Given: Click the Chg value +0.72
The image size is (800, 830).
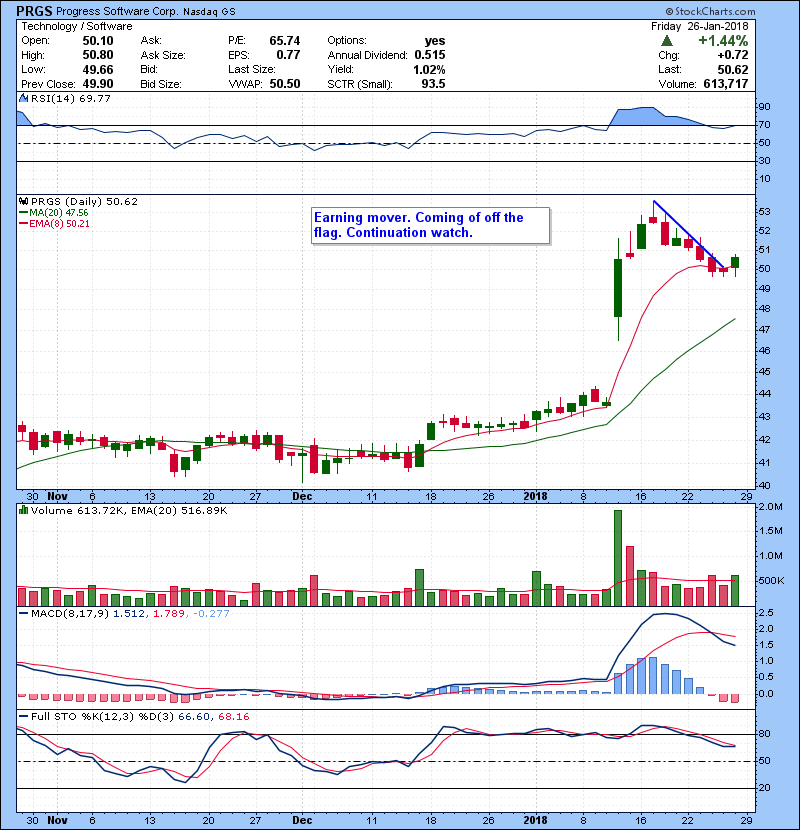Looking at the screenshot, I should (x=733, y=55).
